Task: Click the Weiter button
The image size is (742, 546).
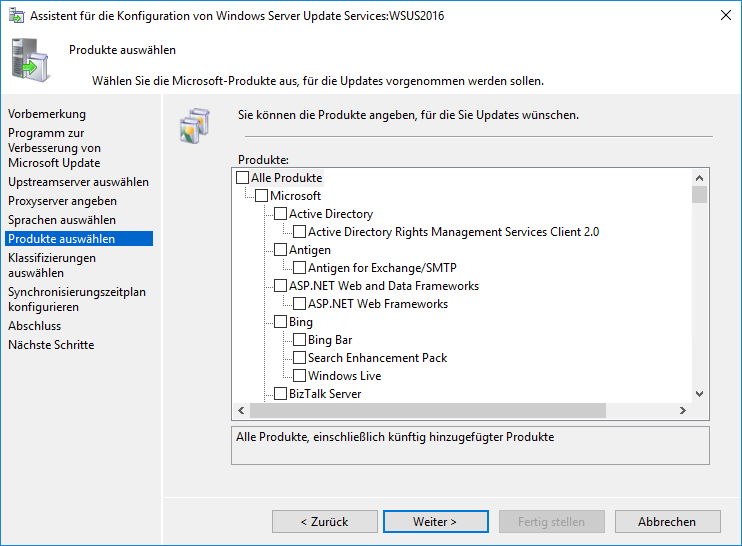Action: pyautogui.click(x=435, y=521)
